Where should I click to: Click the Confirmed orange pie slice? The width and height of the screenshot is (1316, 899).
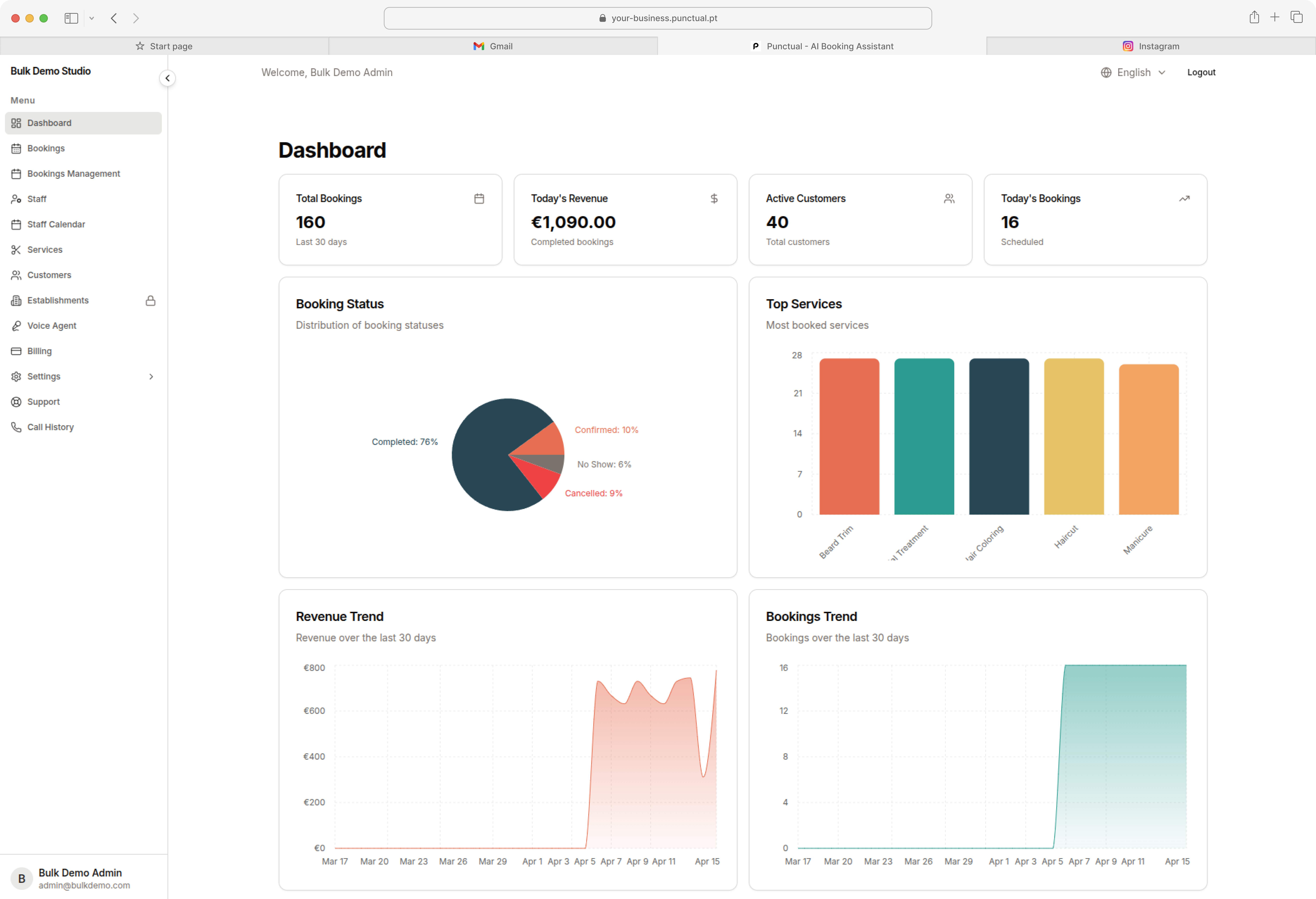[544, 442]
